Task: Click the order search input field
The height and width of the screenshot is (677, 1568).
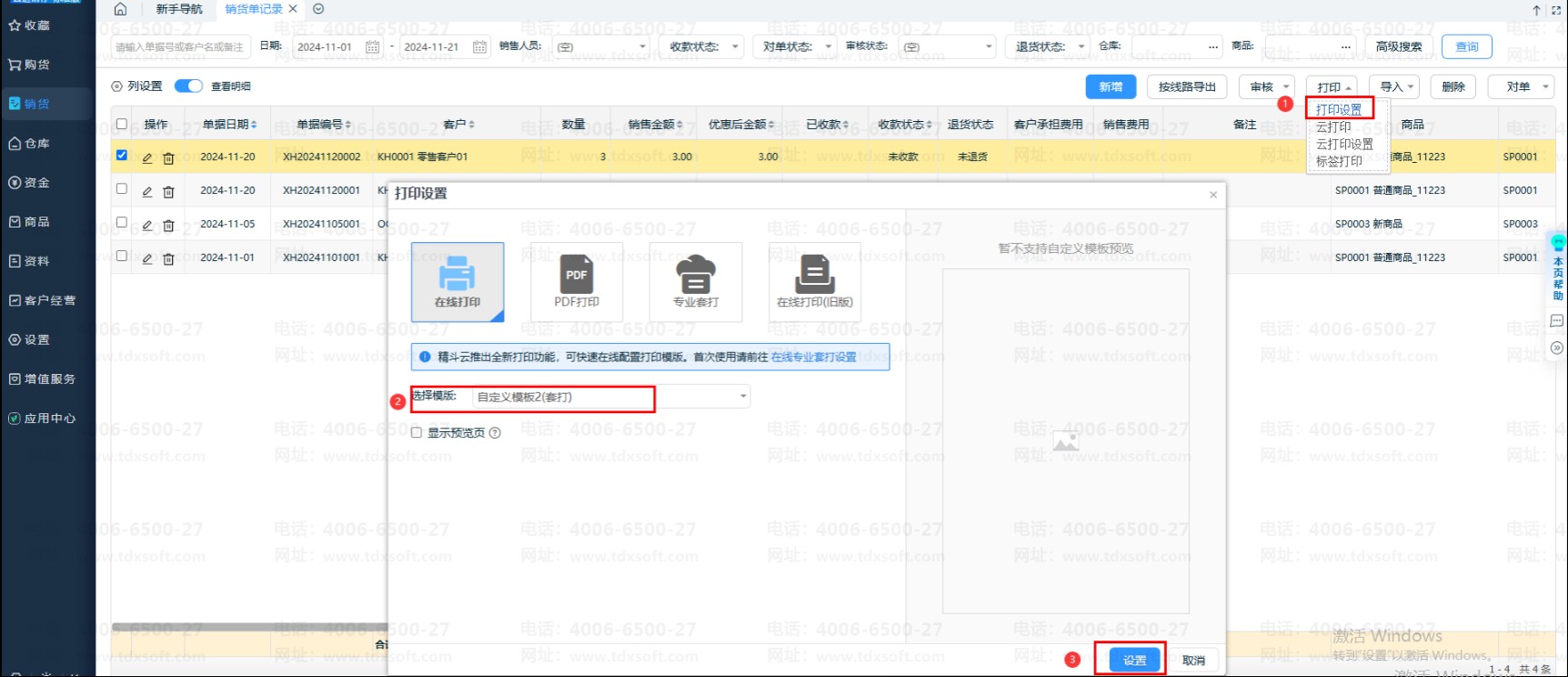Action: coord(180,46)
